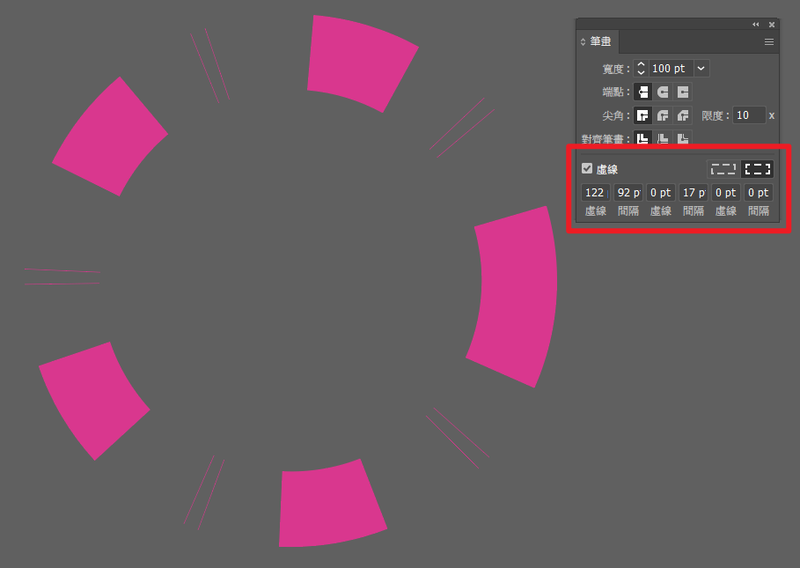
Task: Click the 筆畫 panel tab
Action: (600, 42)
